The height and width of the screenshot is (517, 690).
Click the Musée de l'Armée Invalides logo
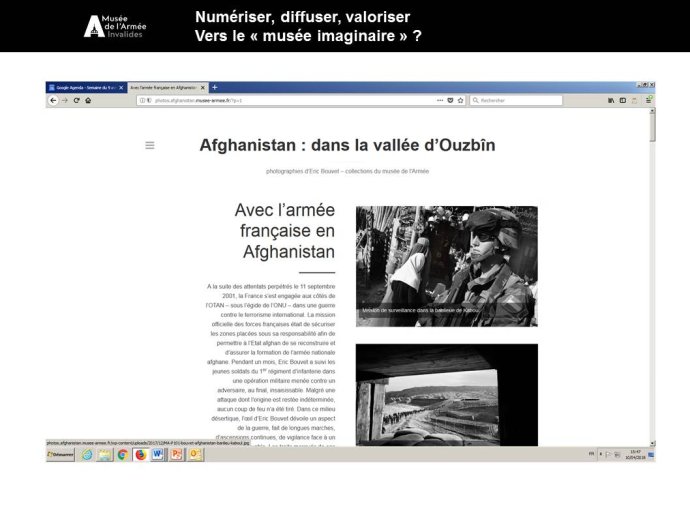pyautogui.click(x=115, y=26)
